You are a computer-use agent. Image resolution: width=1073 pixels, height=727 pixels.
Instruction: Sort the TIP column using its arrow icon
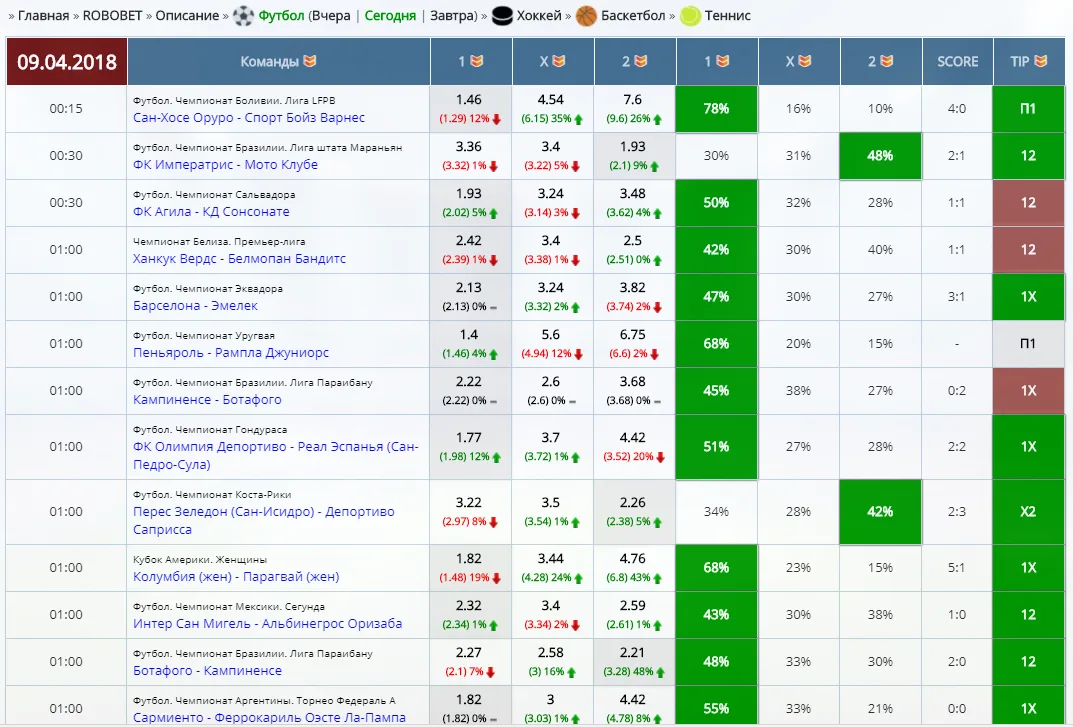pyautogui.click(x=1041, y=61)
